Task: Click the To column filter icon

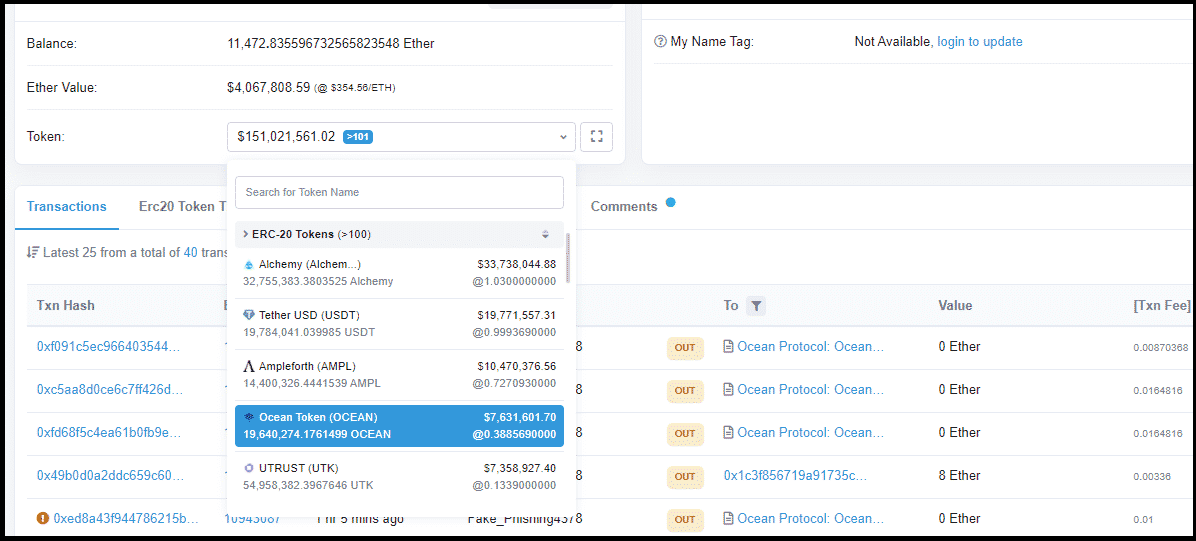Action: tap(755, 306)
